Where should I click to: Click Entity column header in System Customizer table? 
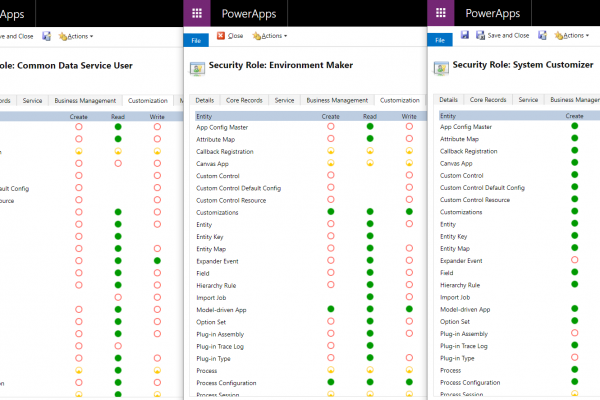(448, 116)
